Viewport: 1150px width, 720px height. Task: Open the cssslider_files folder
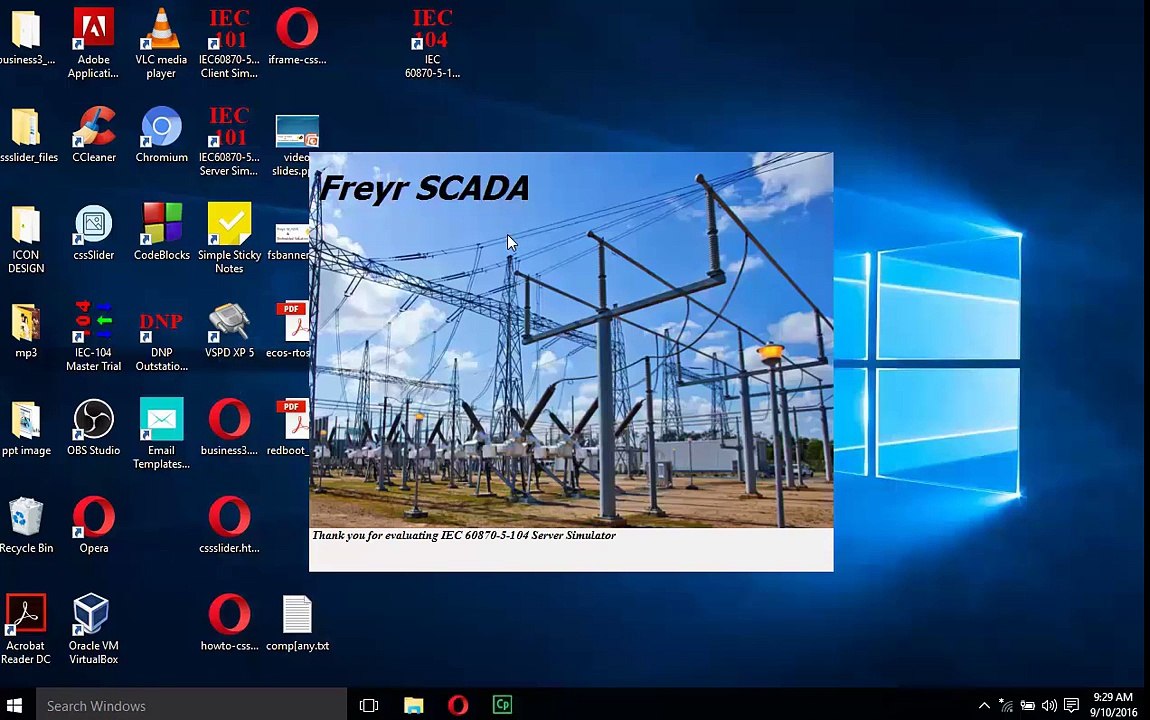tap(28, 134)
